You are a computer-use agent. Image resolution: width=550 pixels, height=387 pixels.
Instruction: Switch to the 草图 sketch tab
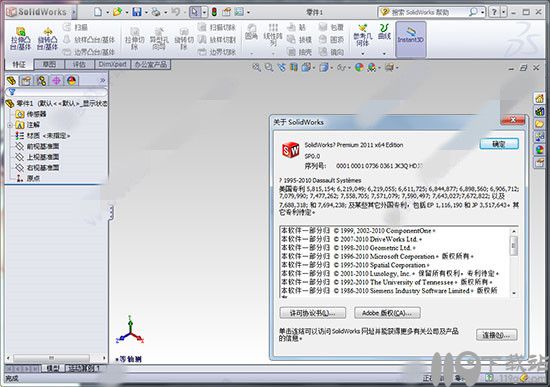[x=49, y=65]
